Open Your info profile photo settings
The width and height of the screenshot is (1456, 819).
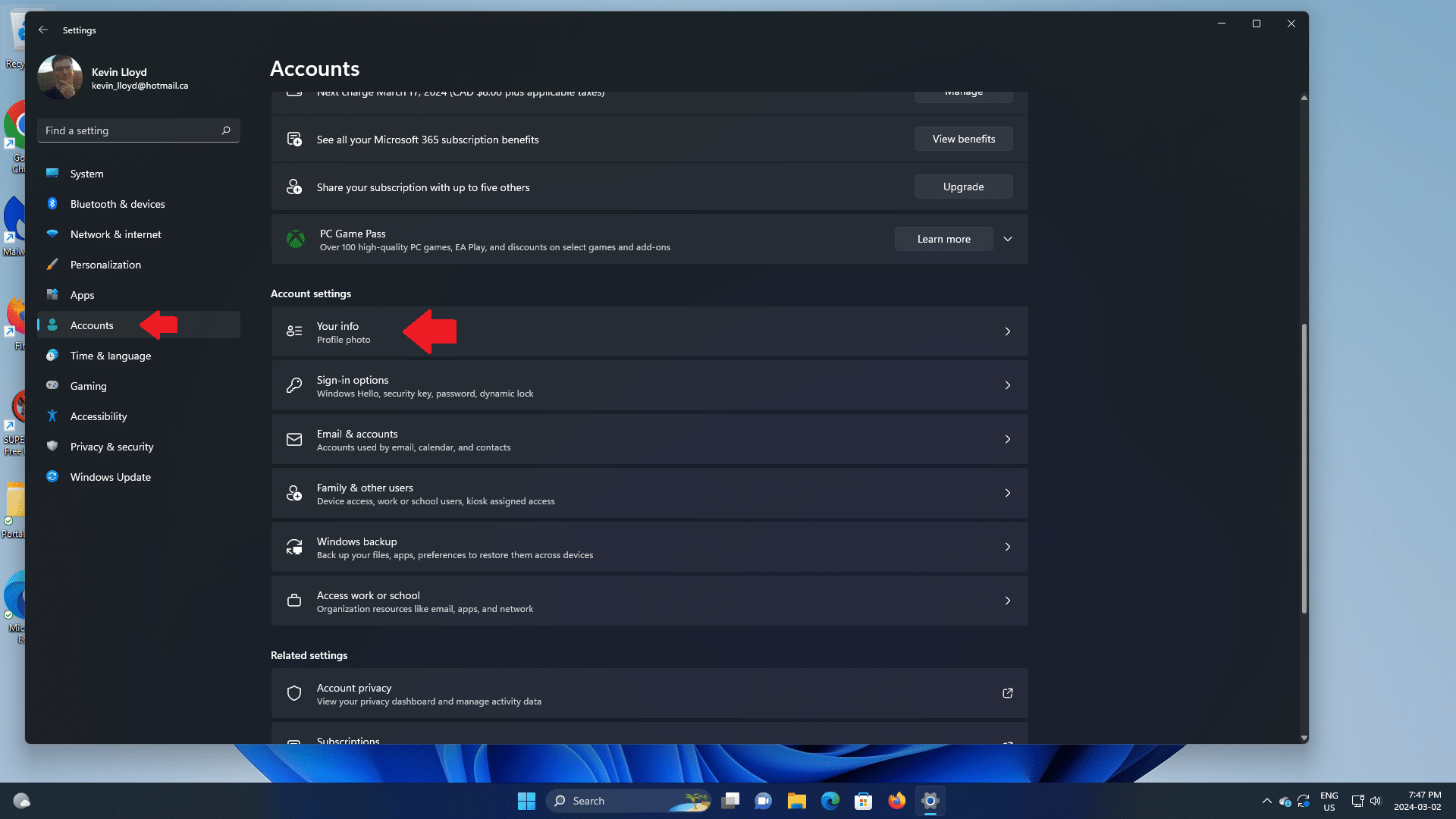click(649, 331)
